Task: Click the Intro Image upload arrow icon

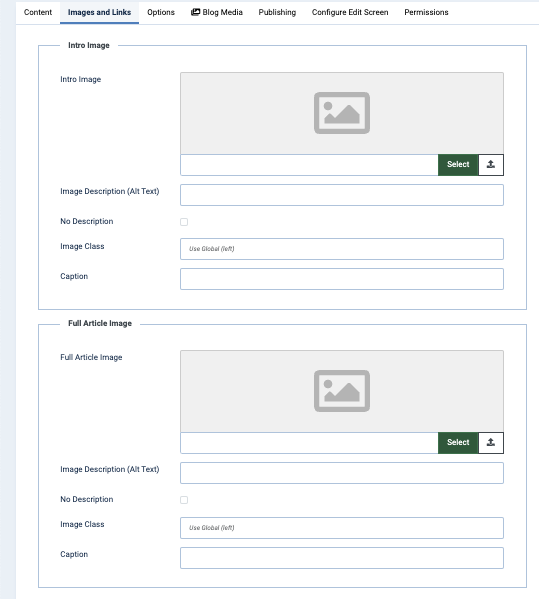Action: (491, 165)
